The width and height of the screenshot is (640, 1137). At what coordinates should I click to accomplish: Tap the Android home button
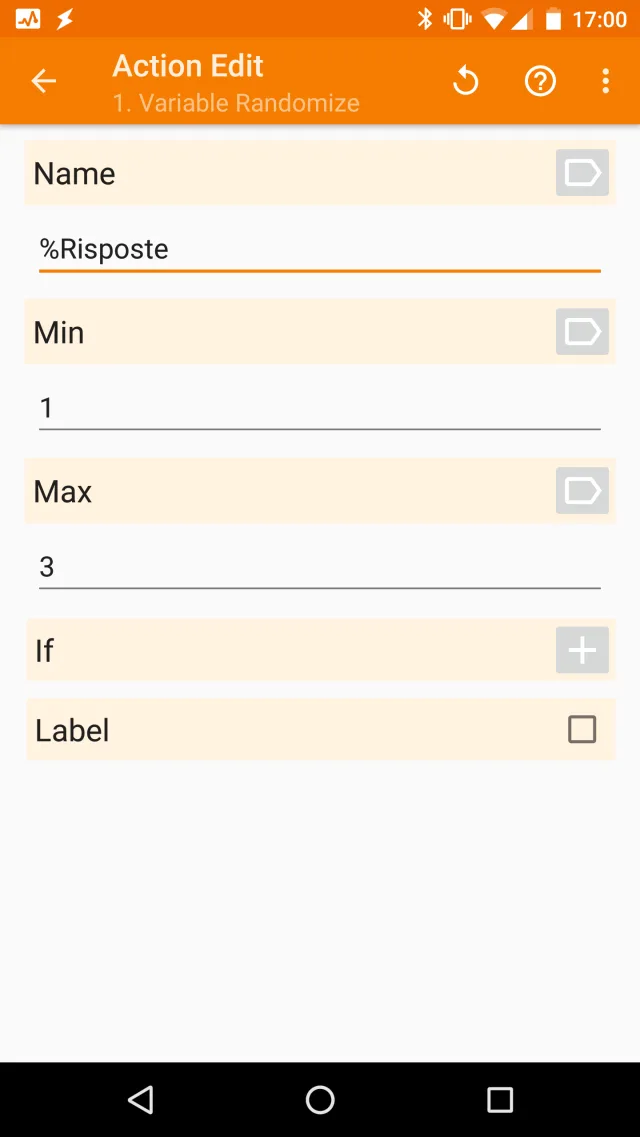coord(320,1098)
